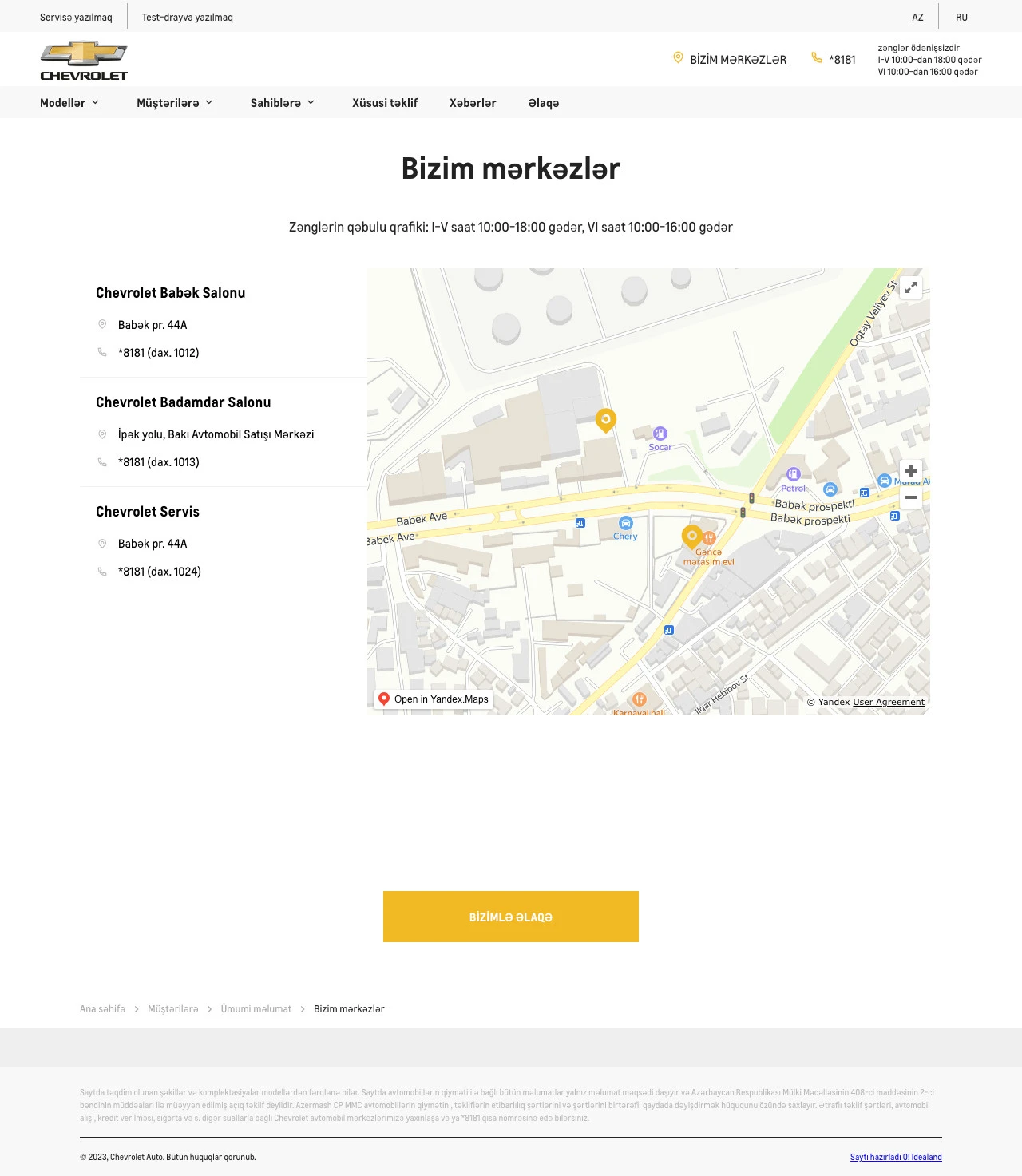Click the phone icon next to dax. 1012
The height and width of the screenshot is (1176, 1022).
point(102,352)
